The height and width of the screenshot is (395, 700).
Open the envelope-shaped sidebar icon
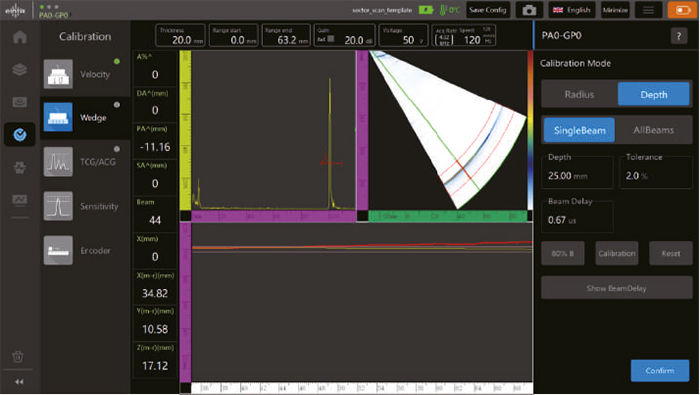tap(20, 102)
